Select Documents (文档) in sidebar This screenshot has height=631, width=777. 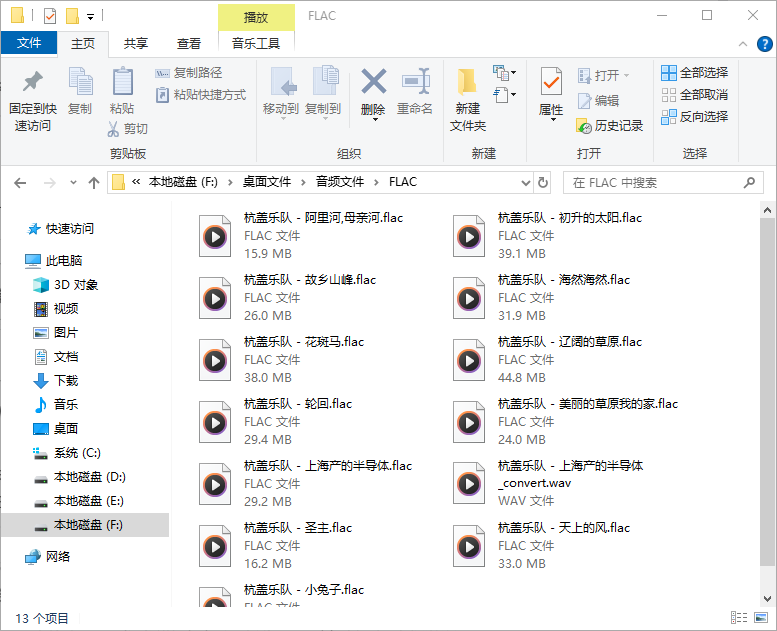(56, 356)
